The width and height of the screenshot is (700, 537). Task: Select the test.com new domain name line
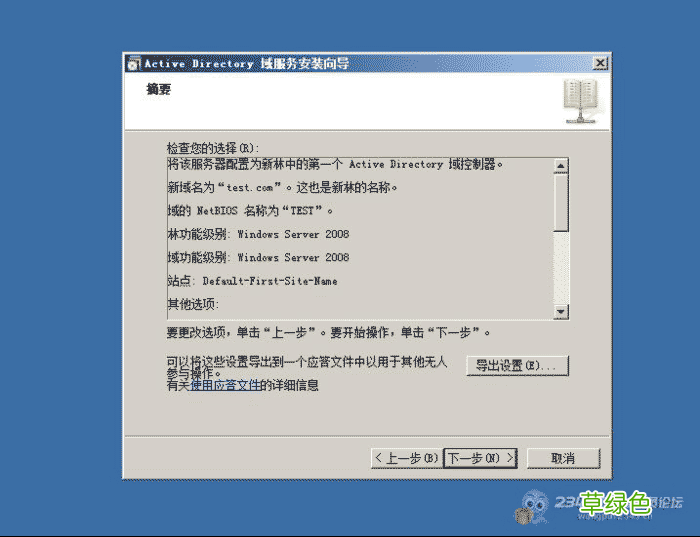(282, 187)
